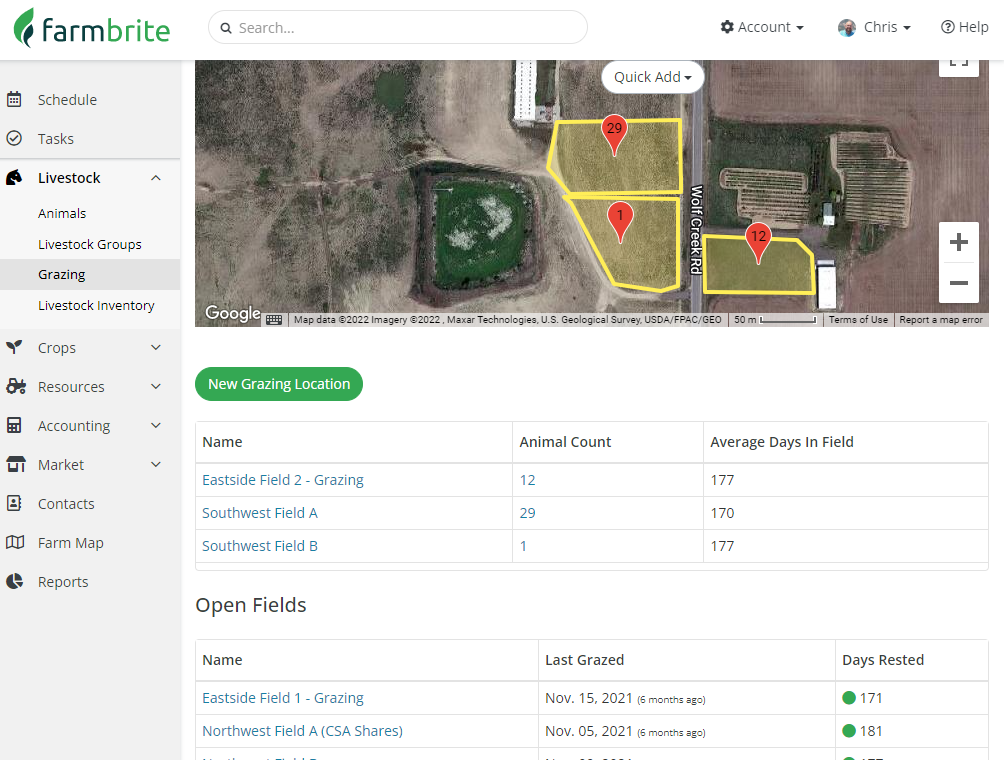Click the Accounting calculator icon
The width and height of the screenshot is (1004, 760).
pos(14,425)
